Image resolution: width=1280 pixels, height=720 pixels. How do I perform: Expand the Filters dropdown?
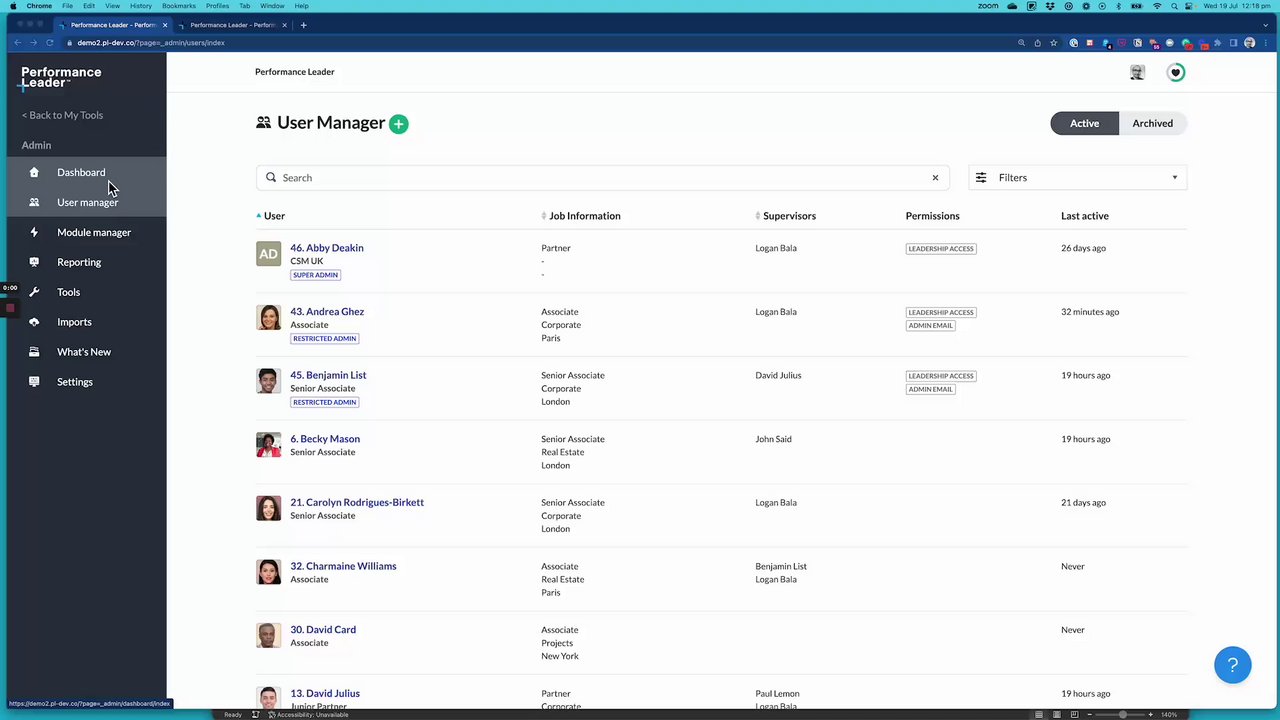[1078, 178]
